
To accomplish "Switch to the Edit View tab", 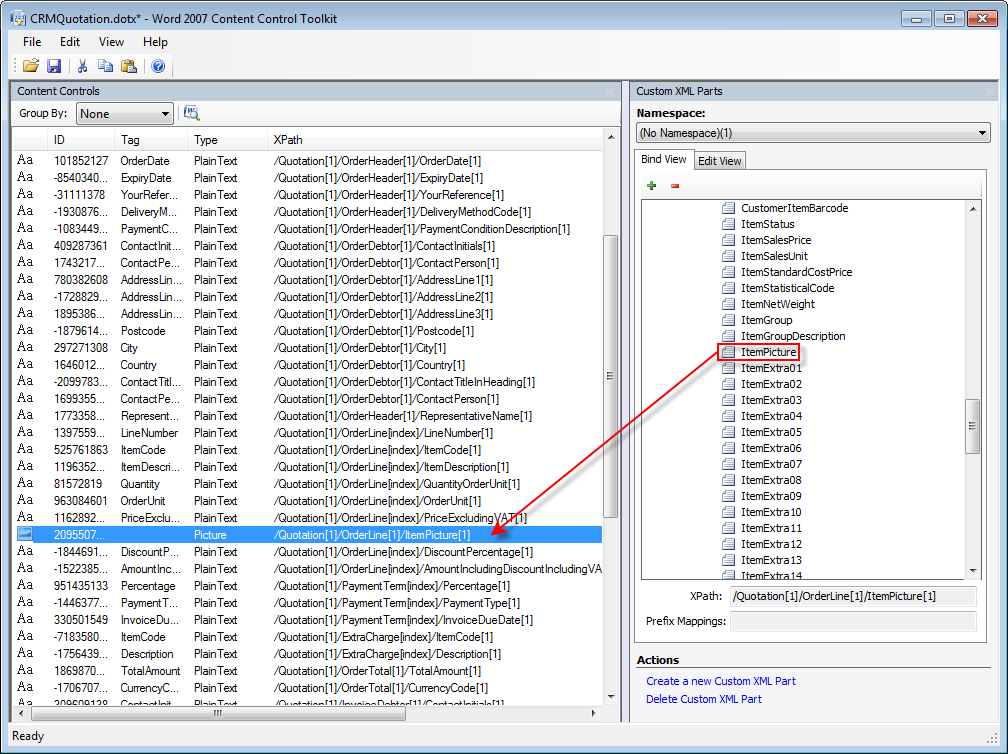I will click(x=719, y=161).
